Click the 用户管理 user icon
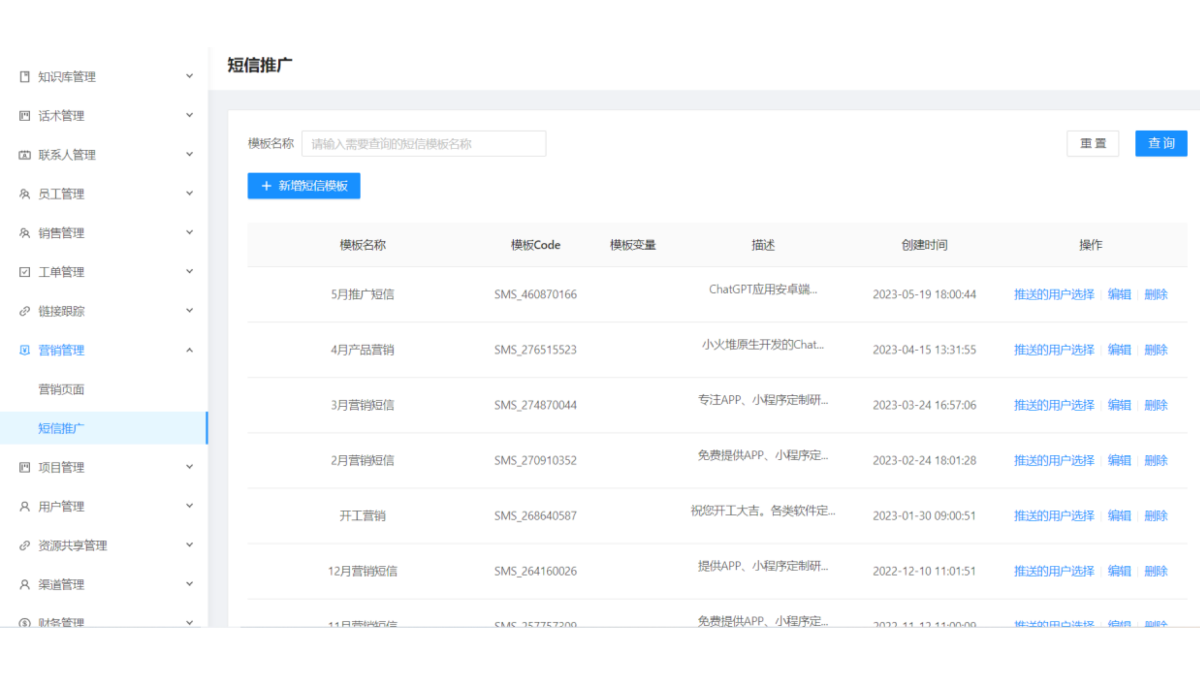The width and height of the screenshot is (1200, 675). pyautogui.click(x=25, y=507)
